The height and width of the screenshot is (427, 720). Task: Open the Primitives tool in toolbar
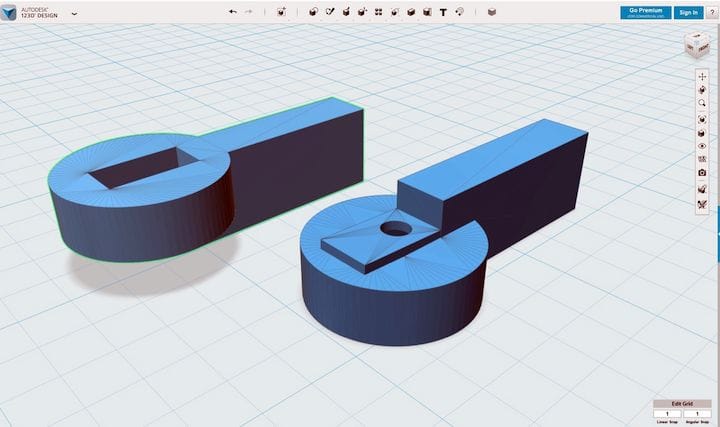point(312,12)
